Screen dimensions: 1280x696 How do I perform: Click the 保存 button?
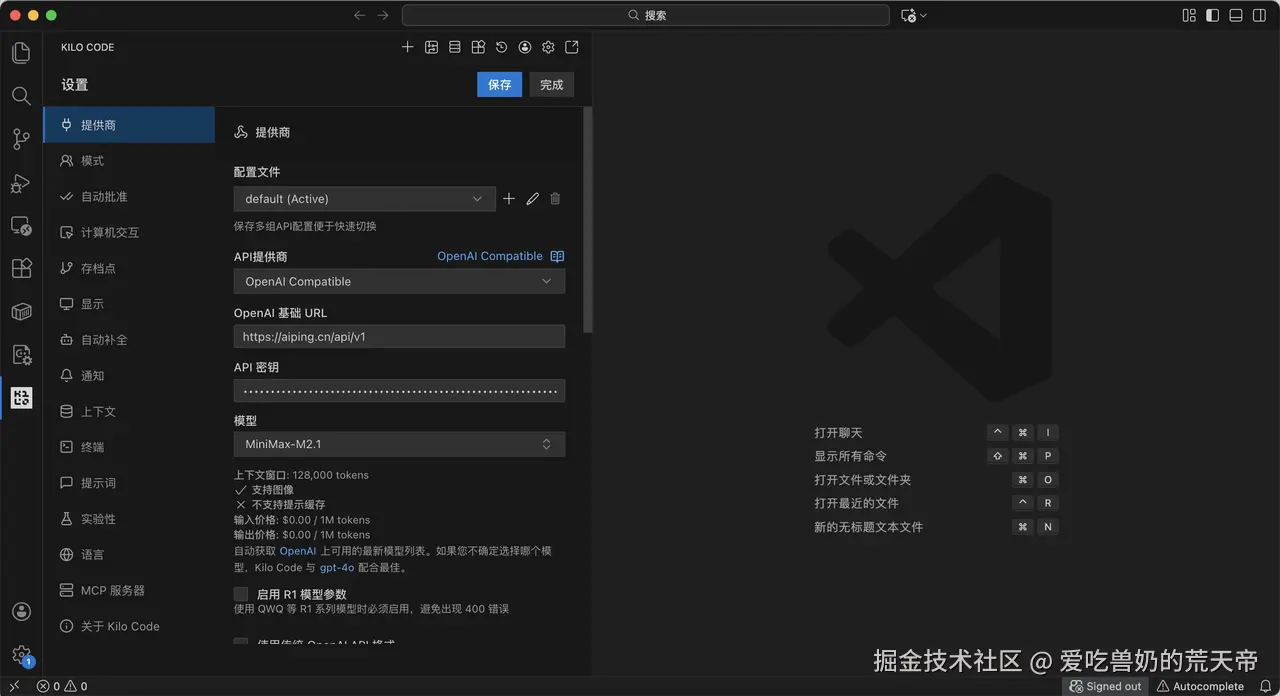click(x=499, y=84)
